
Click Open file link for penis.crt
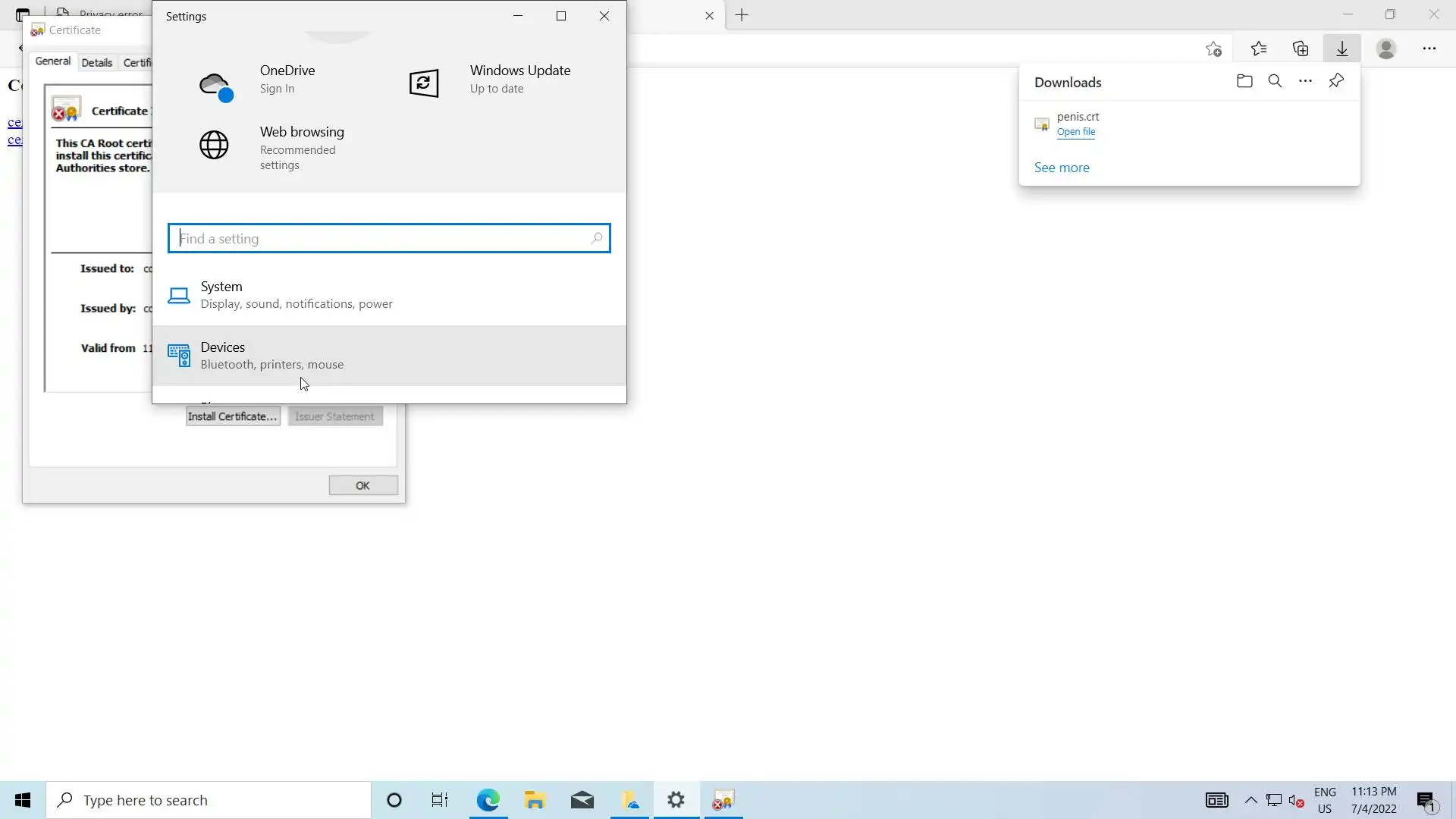[x=1075, y=132]
